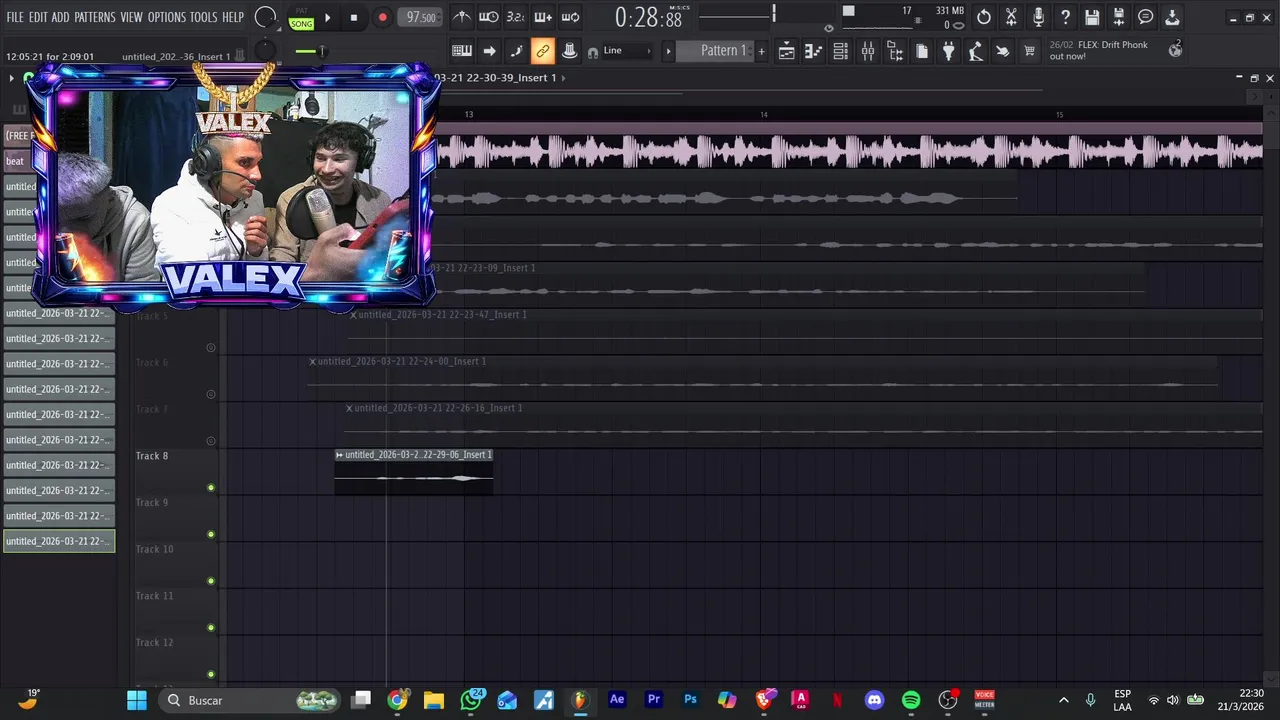1280x720 pixels.
Task: Open the FLEX Drift Phonk news item
Action: 1106,51
